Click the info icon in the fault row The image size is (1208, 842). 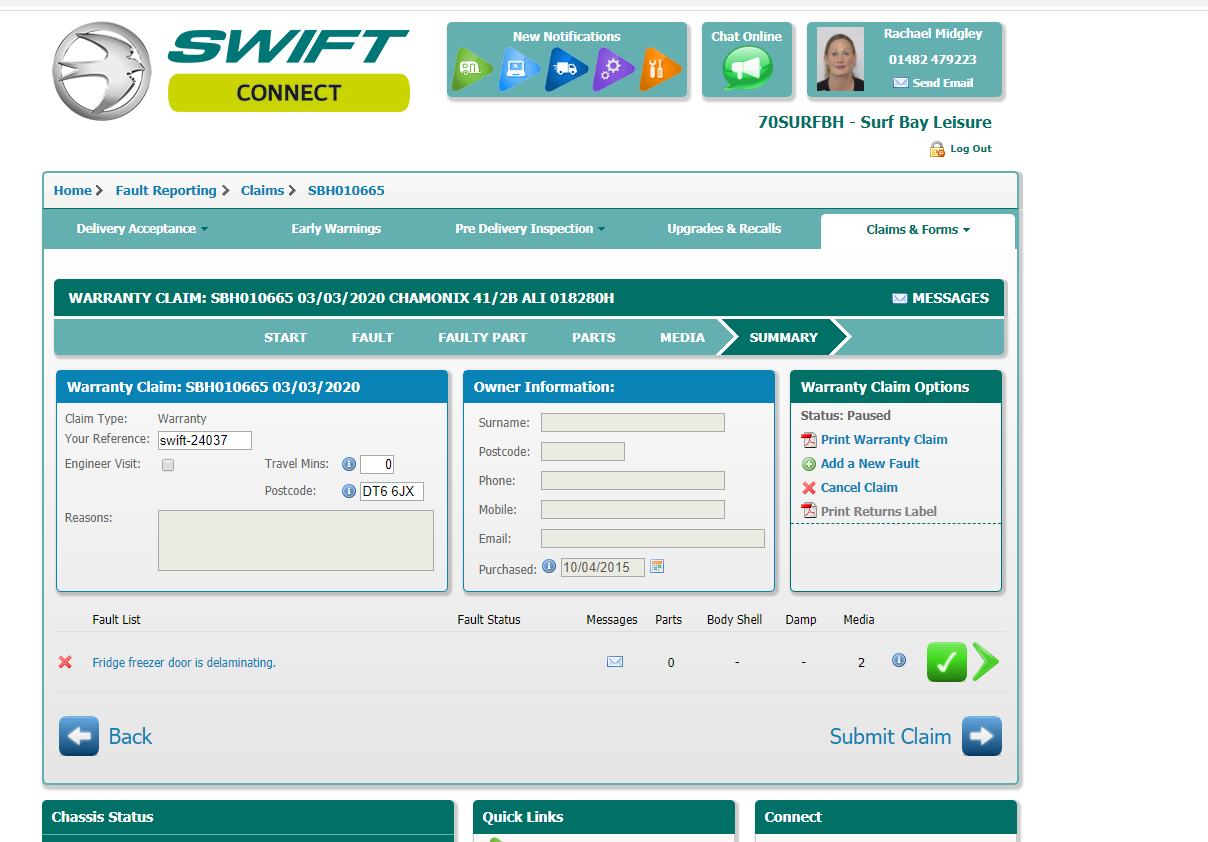tap(899, 660)
